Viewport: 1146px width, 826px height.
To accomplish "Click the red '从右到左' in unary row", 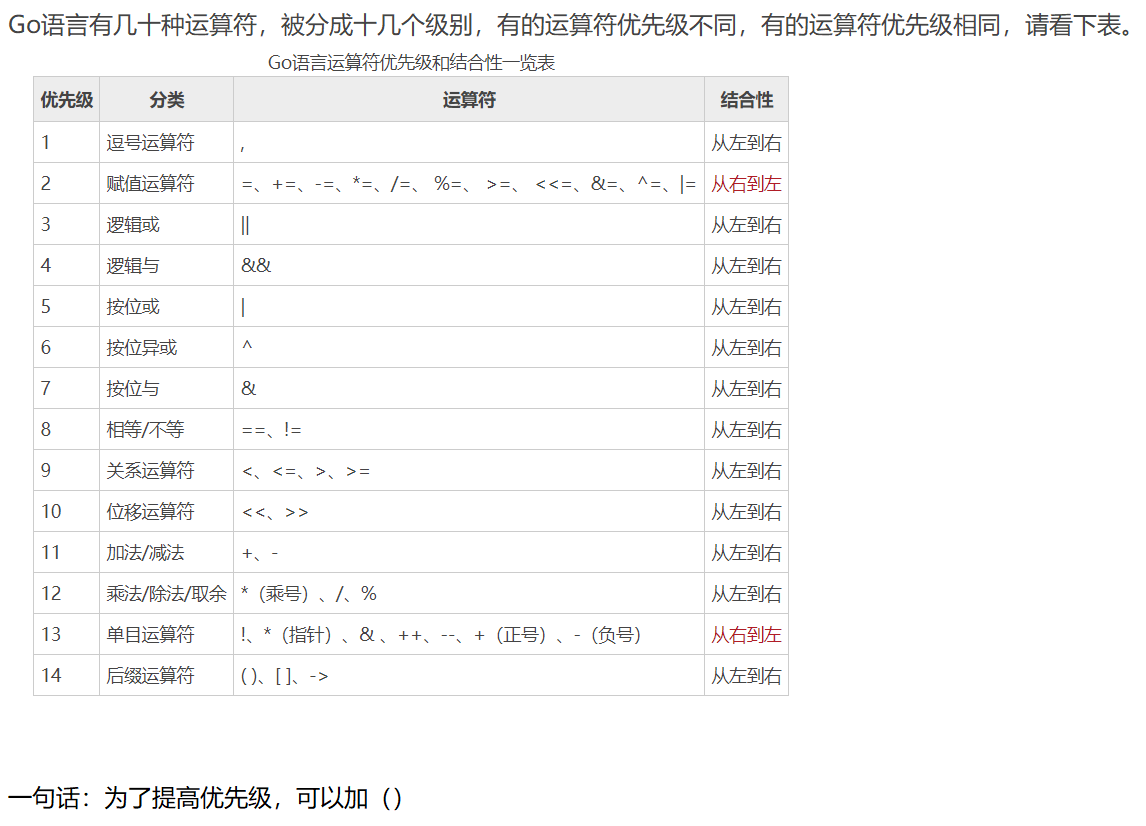I will [746, 634].
